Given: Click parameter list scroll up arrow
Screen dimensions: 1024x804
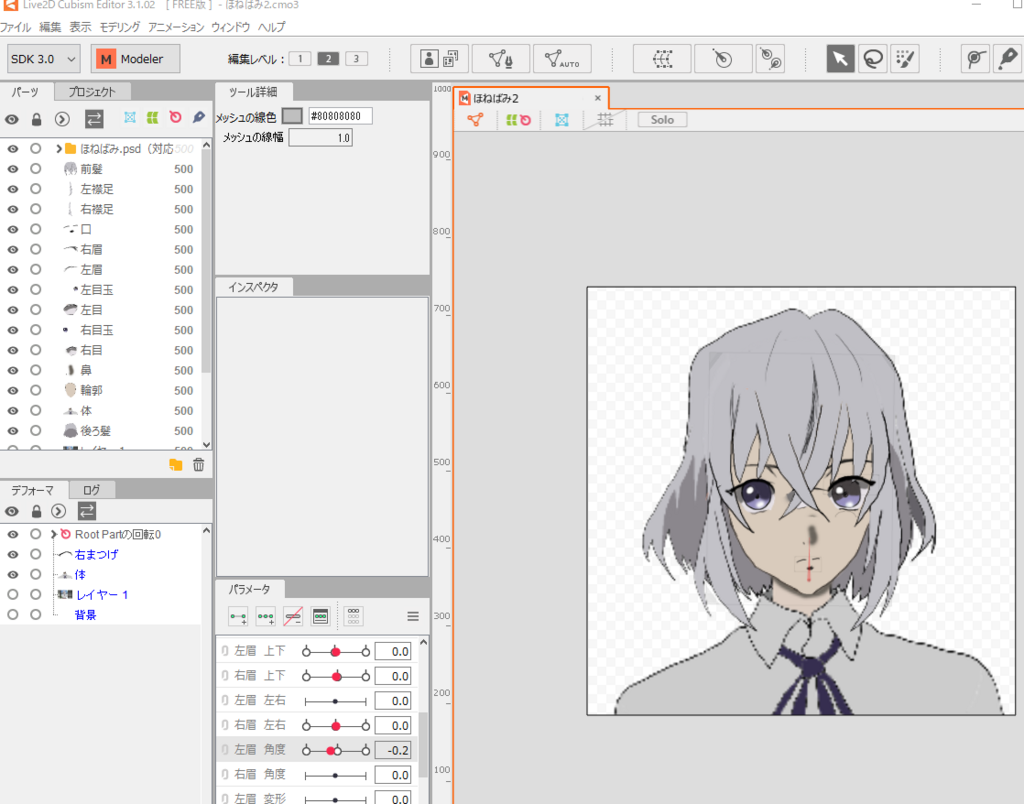Looking at the screenshot, I should coord(423,643).
